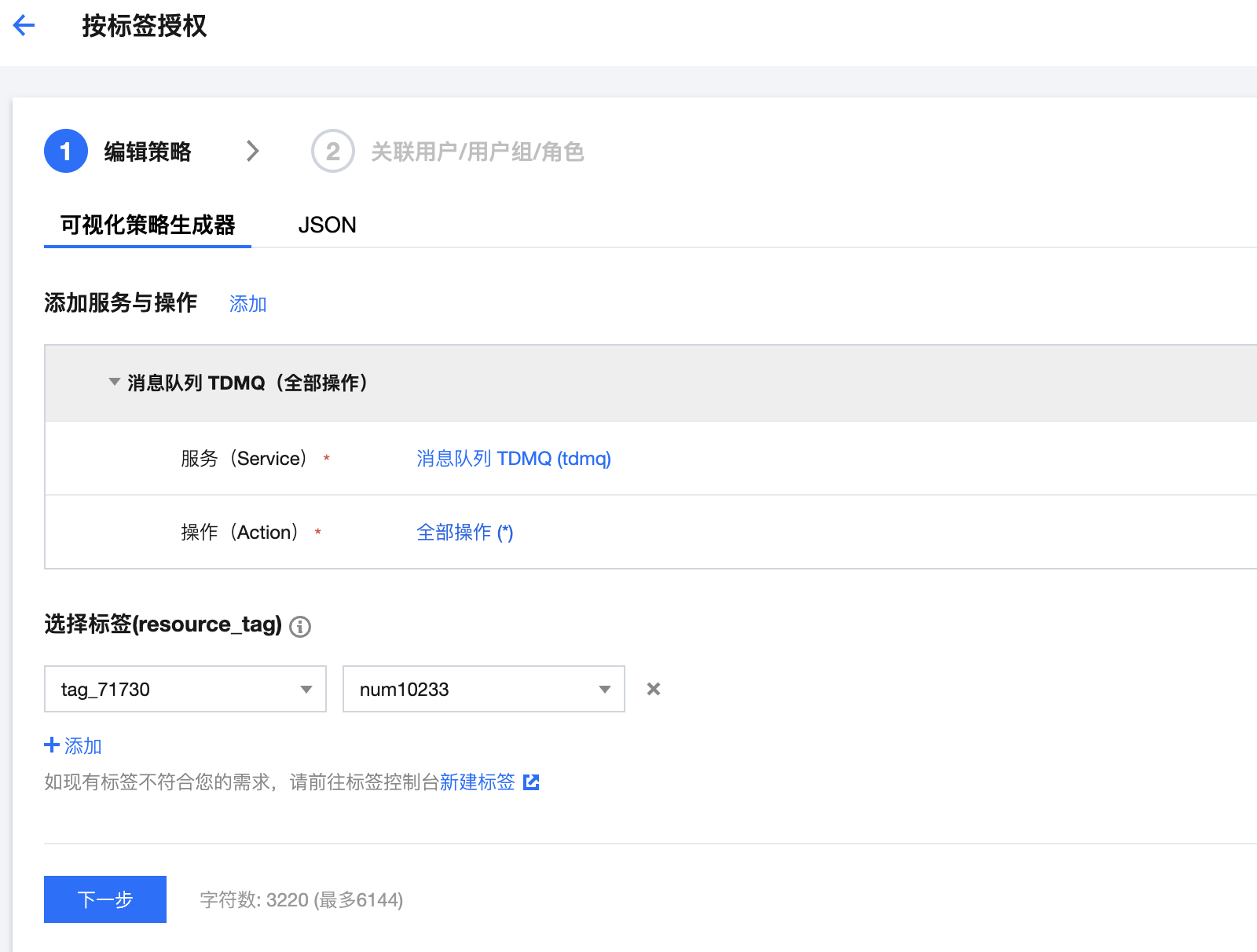The image size is (1257, 952).
Task: Remove the tag_71730 tag row
Action: 653,689
